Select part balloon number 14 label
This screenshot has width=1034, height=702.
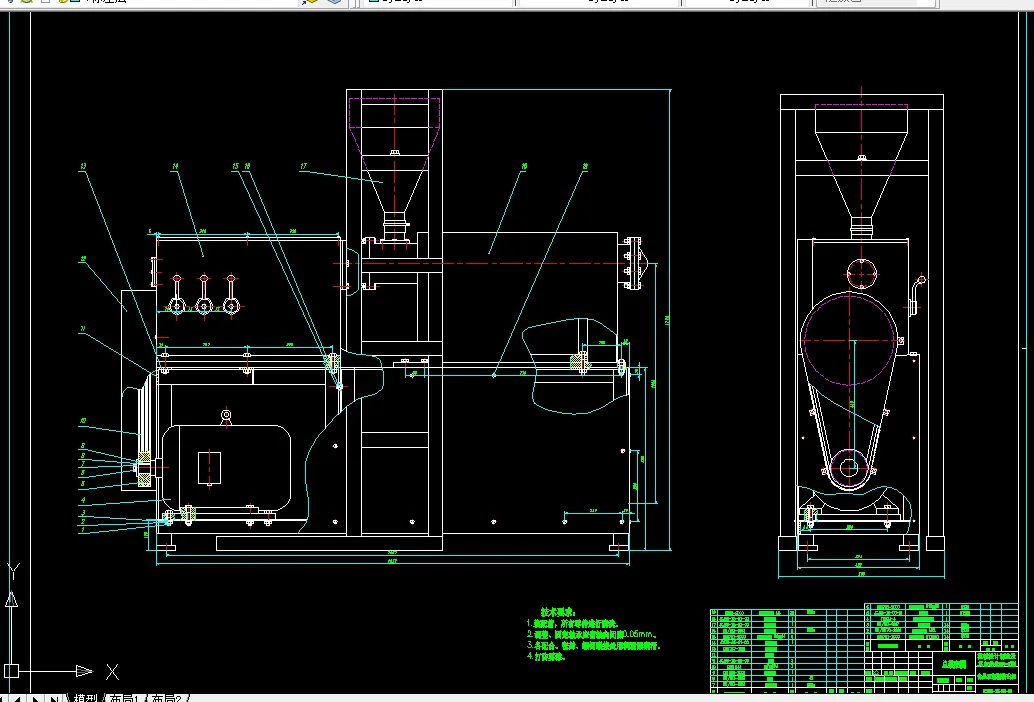click(175, 166)
